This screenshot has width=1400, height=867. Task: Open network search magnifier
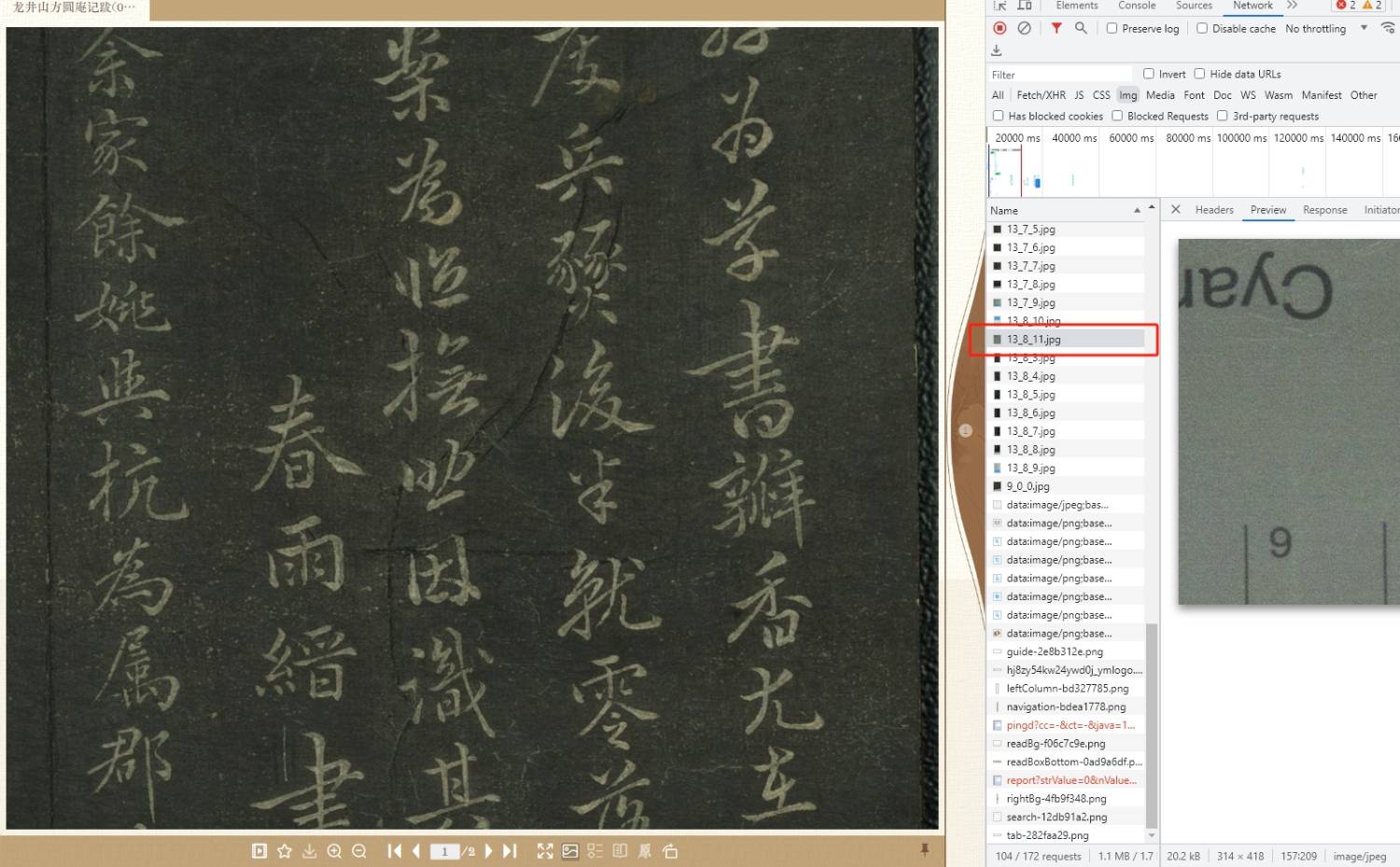point(1081,28)
